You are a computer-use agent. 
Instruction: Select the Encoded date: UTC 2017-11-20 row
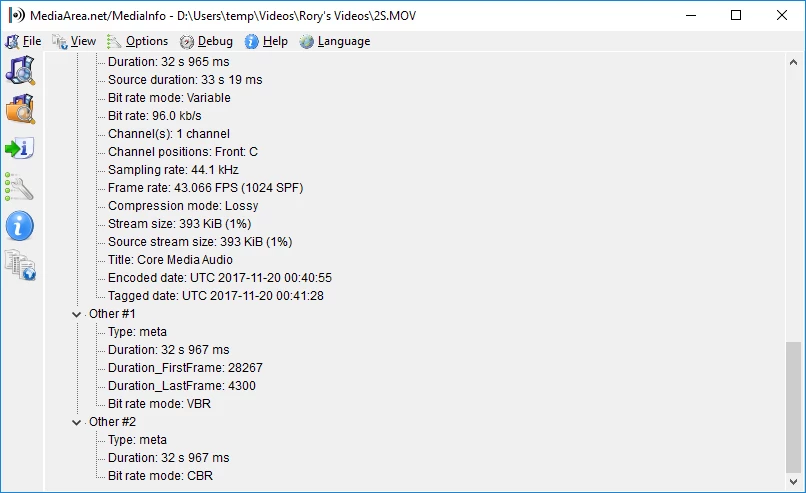(x=220, y=278)
